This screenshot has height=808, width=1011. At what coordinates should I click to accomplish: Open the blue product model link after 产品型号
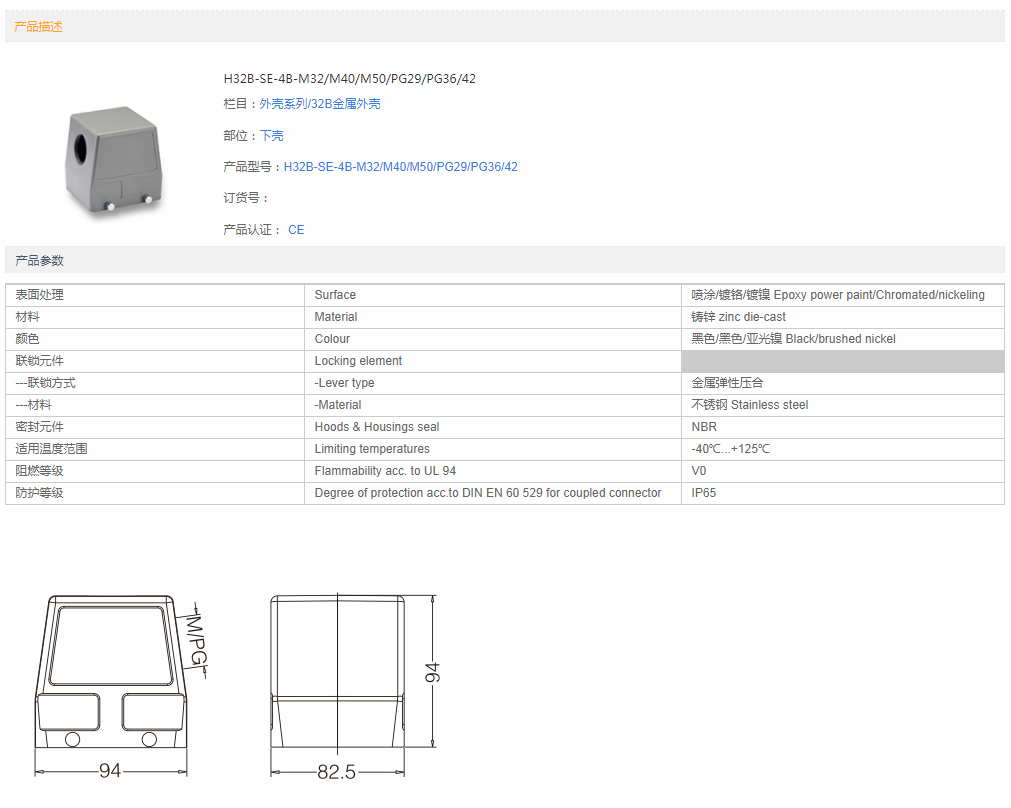(x=400, y=167)
